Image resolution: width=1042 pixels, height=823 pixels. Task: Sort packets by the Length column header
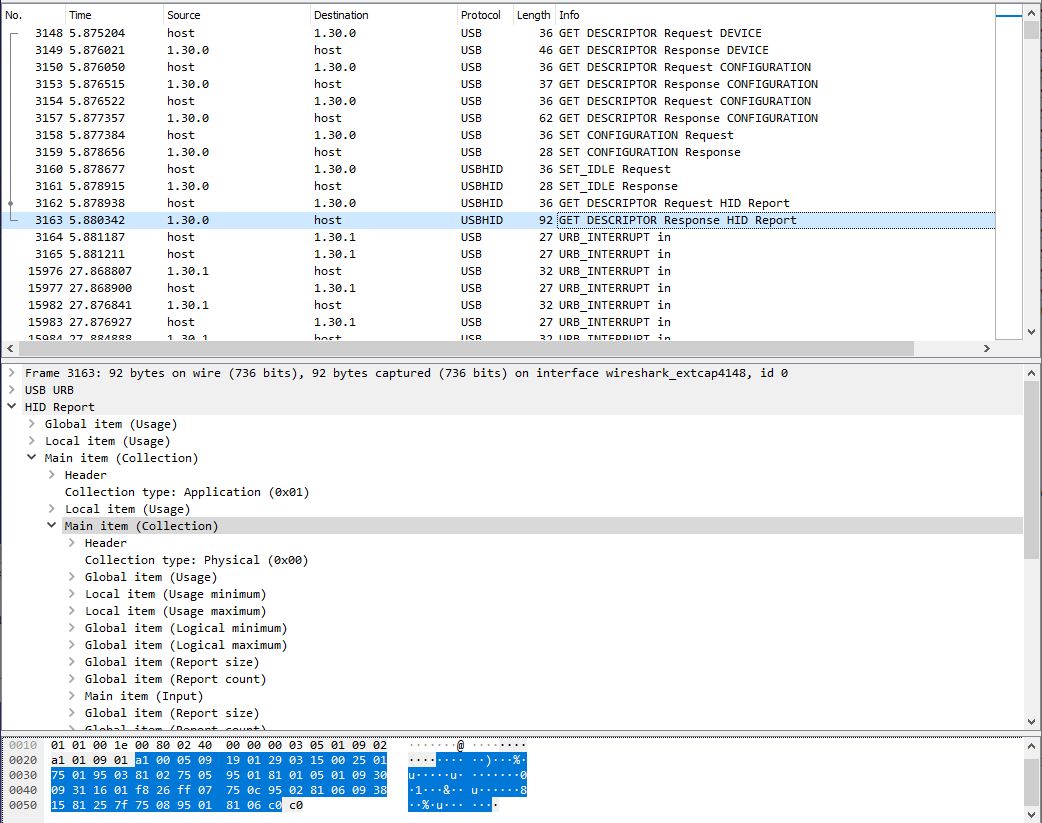point(534,15)
